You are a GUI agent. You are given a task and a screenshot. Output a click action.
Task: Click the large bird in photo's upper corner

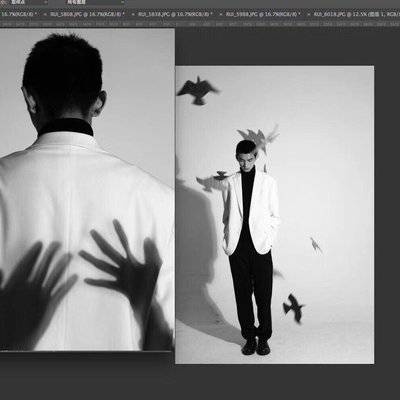[198, 91]
